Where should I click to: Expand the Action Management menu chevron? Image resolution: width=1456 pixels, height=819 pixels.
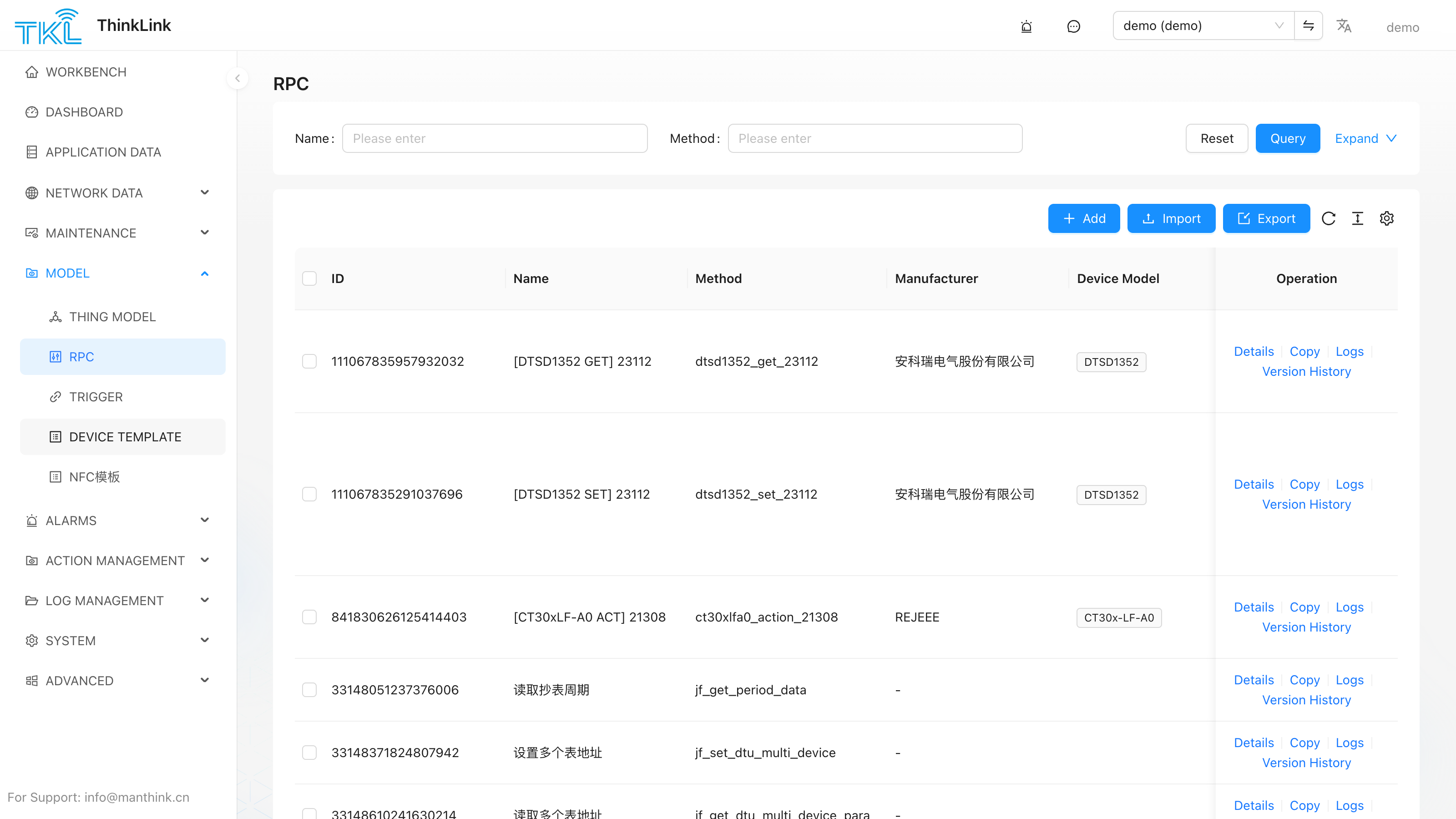coord(205,560)
